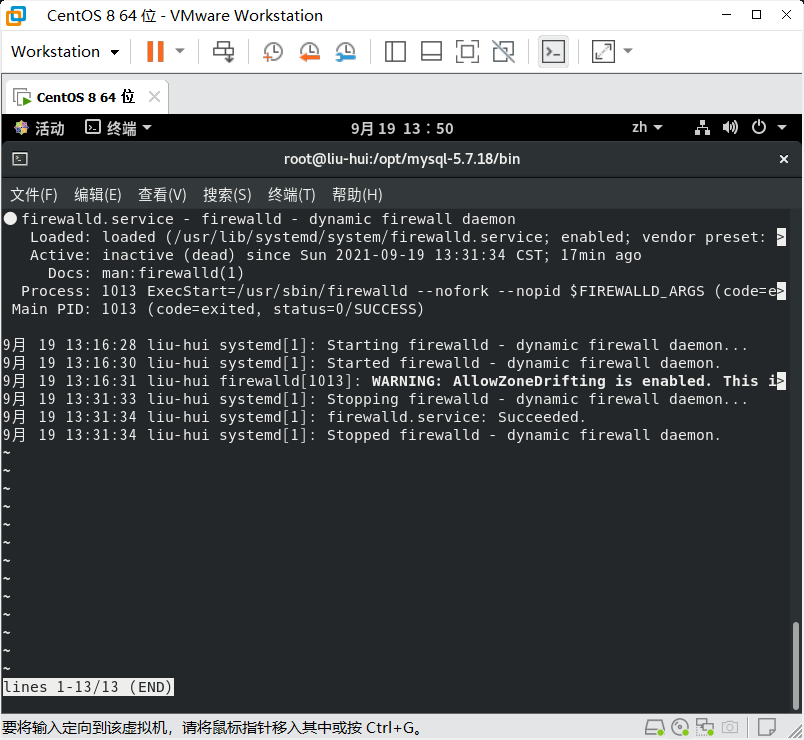Click the CD/DVD drive status icon

click(x=680, y=727)
